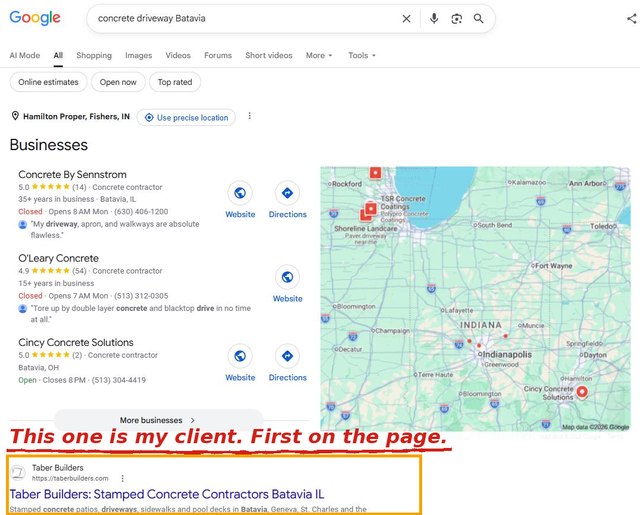Image resolution: width=640 pixels, height=515 pixels.
Task: Select the All results tab
Action: click(x=58, y=55)
